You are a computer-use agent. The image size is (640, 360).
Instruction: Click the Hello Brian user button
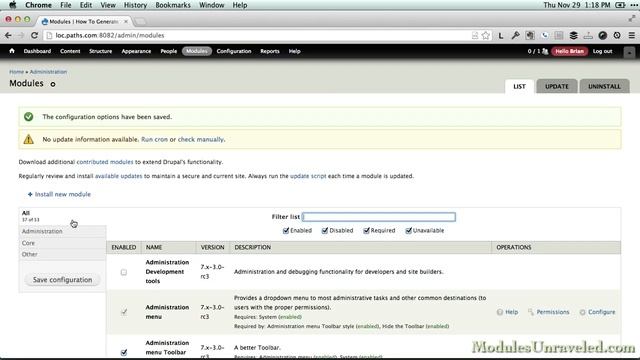(x=569, y=51)
